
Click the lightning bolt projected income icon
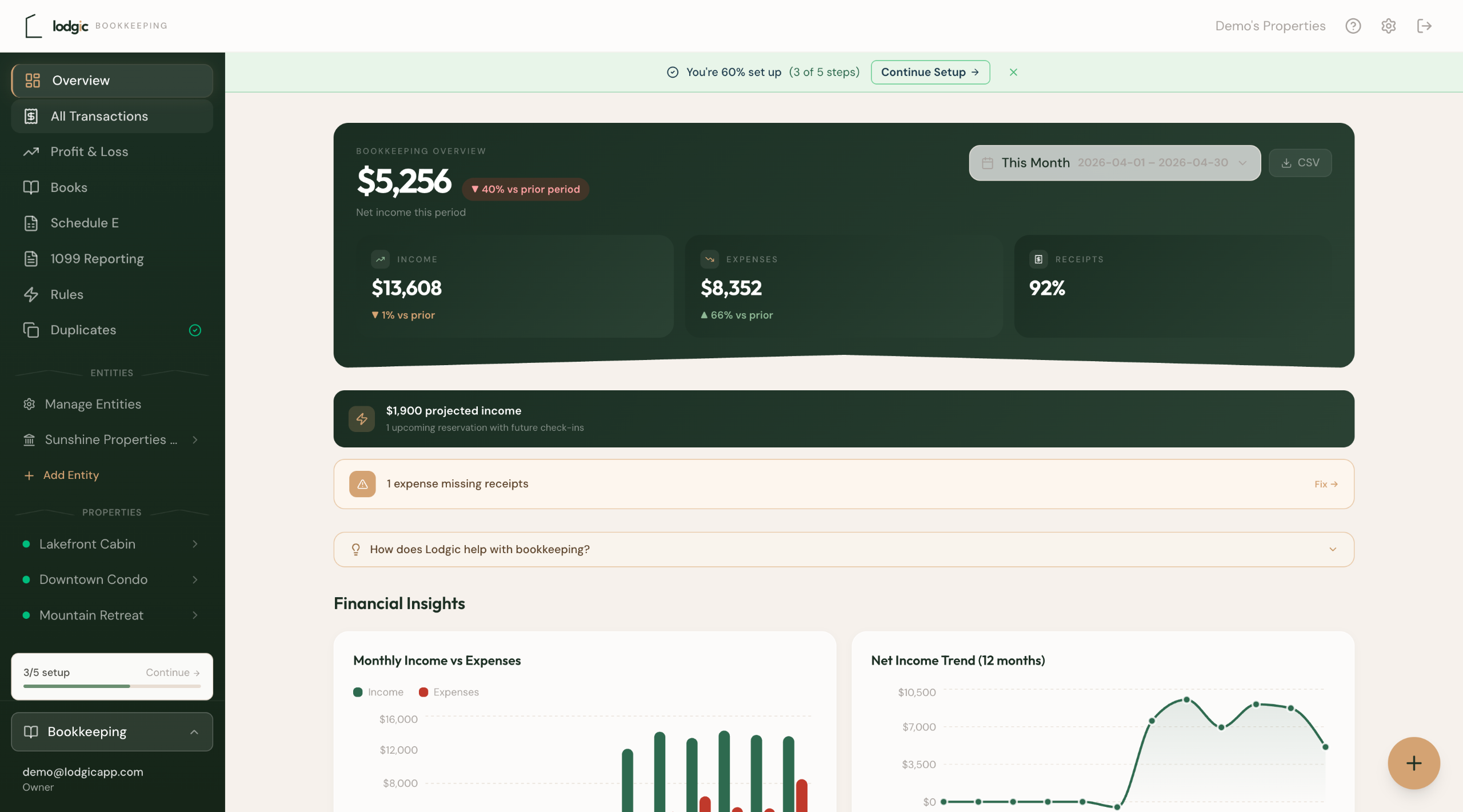click(x=362, y=419)
